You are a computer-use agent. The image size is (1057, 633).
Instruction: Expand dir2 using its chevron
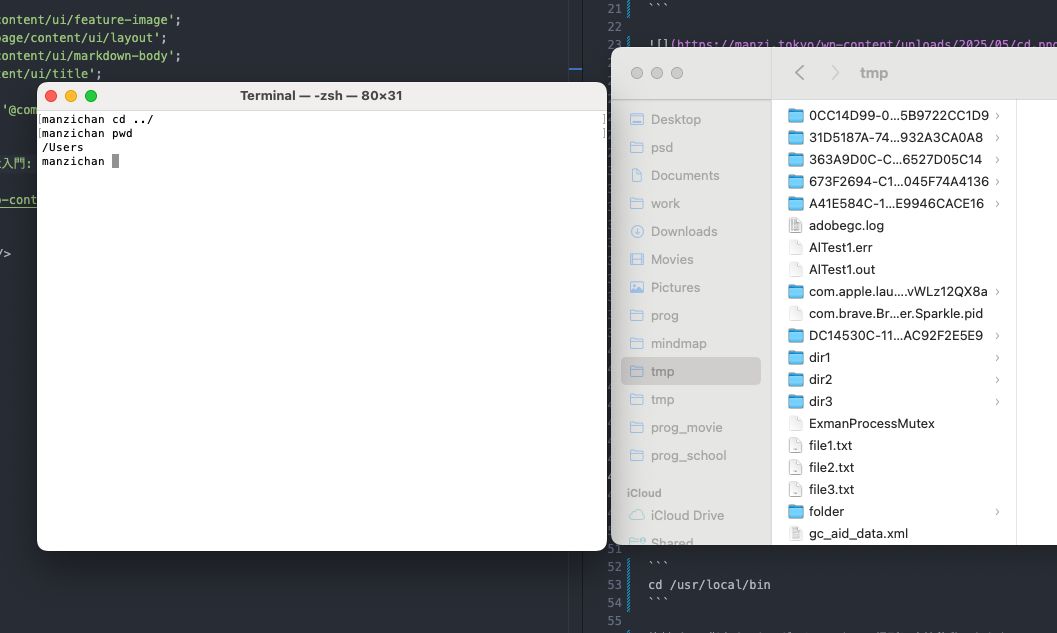[997, 380]
